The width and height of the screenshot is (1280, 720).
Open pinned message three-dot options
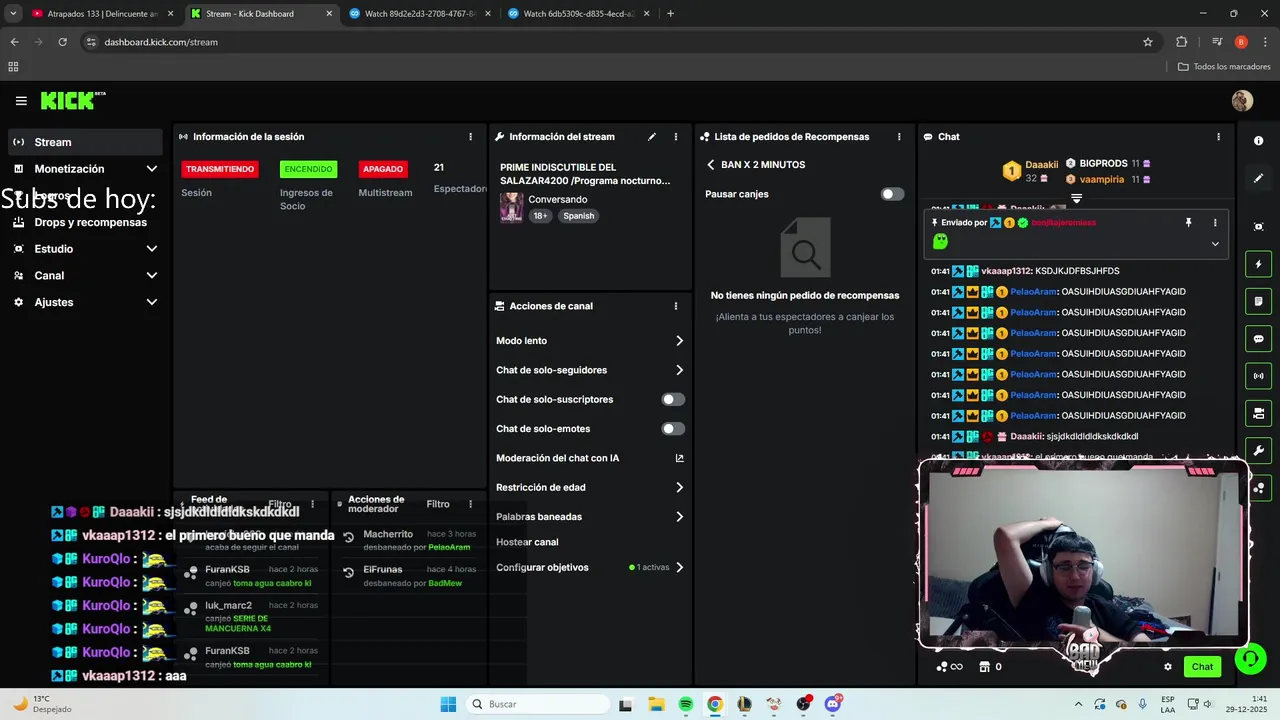pyautogui.click(x=1215, y=223)
